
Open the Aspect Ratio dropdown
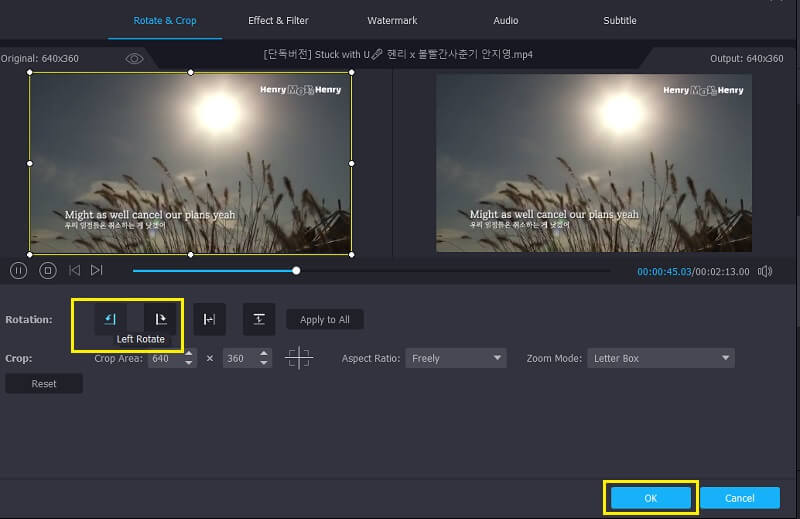pos(455,358)
